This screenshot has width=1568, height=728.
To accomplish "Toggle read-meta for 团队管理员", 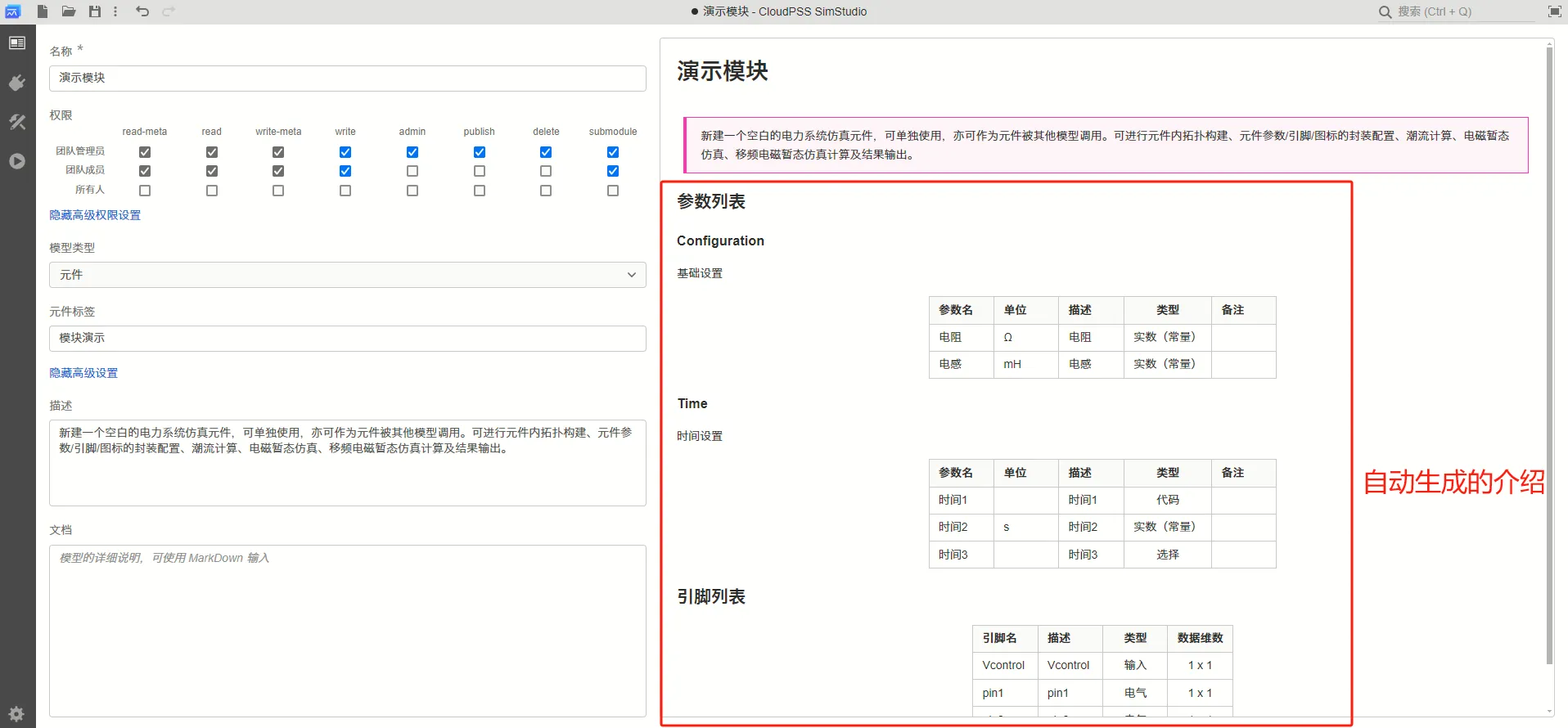I will point(145,152).
